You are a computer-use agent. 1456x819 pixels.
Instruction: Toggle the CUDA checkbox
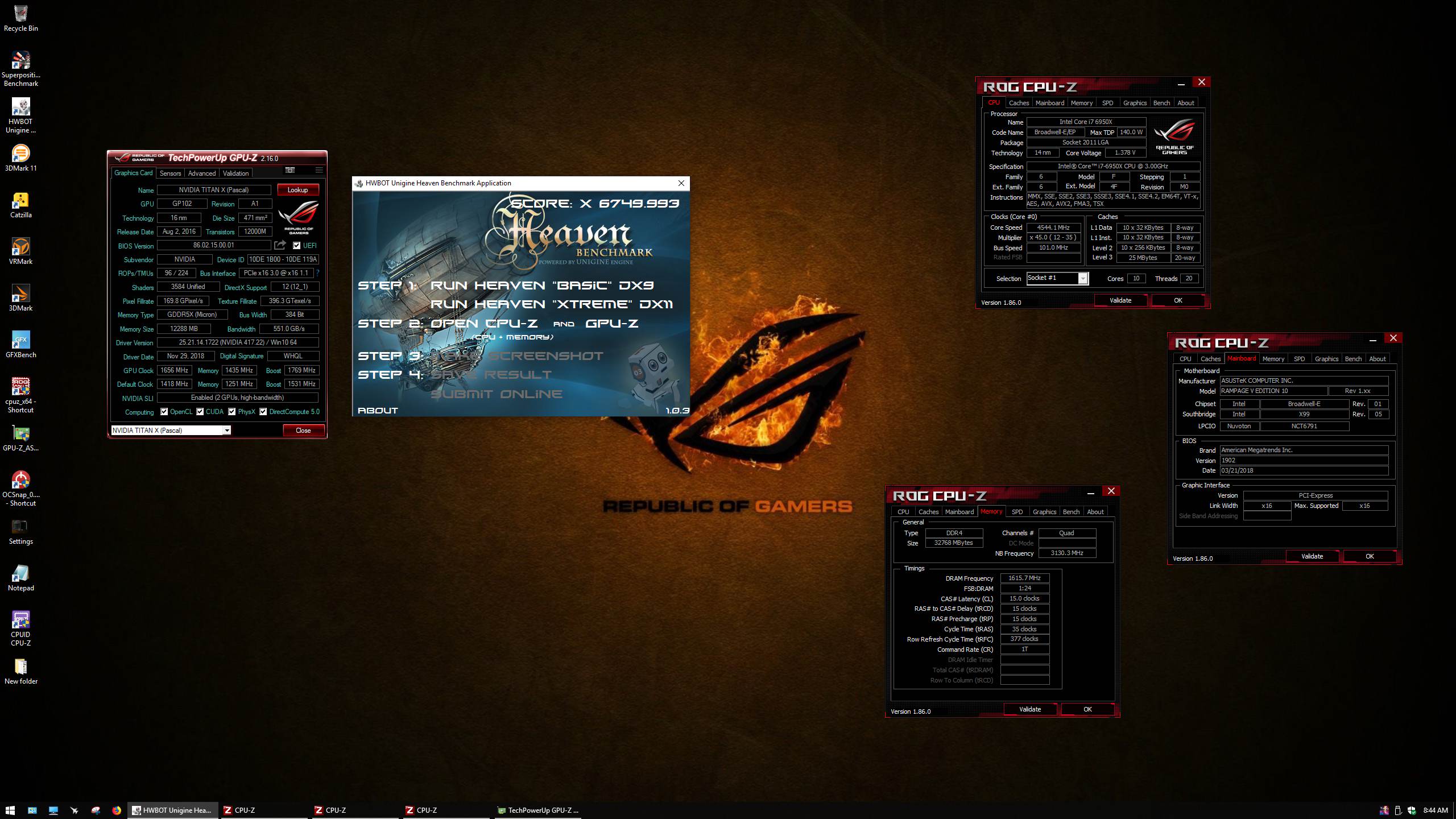coord(200,412)
